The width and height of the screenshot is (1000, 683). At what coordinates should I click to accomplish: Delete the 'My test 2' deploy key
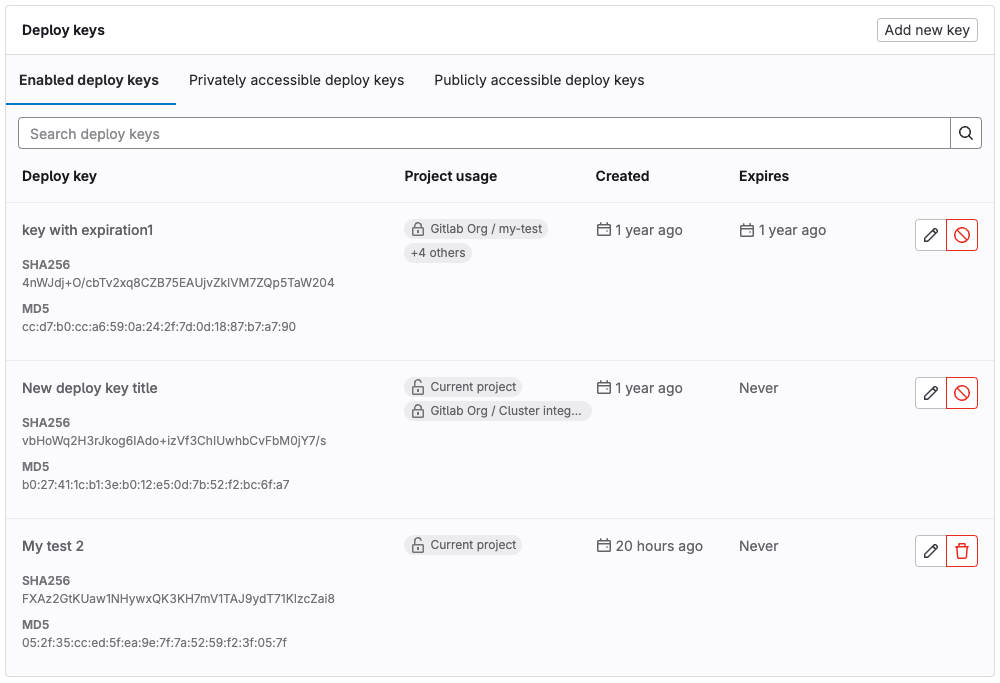point(962,551)
